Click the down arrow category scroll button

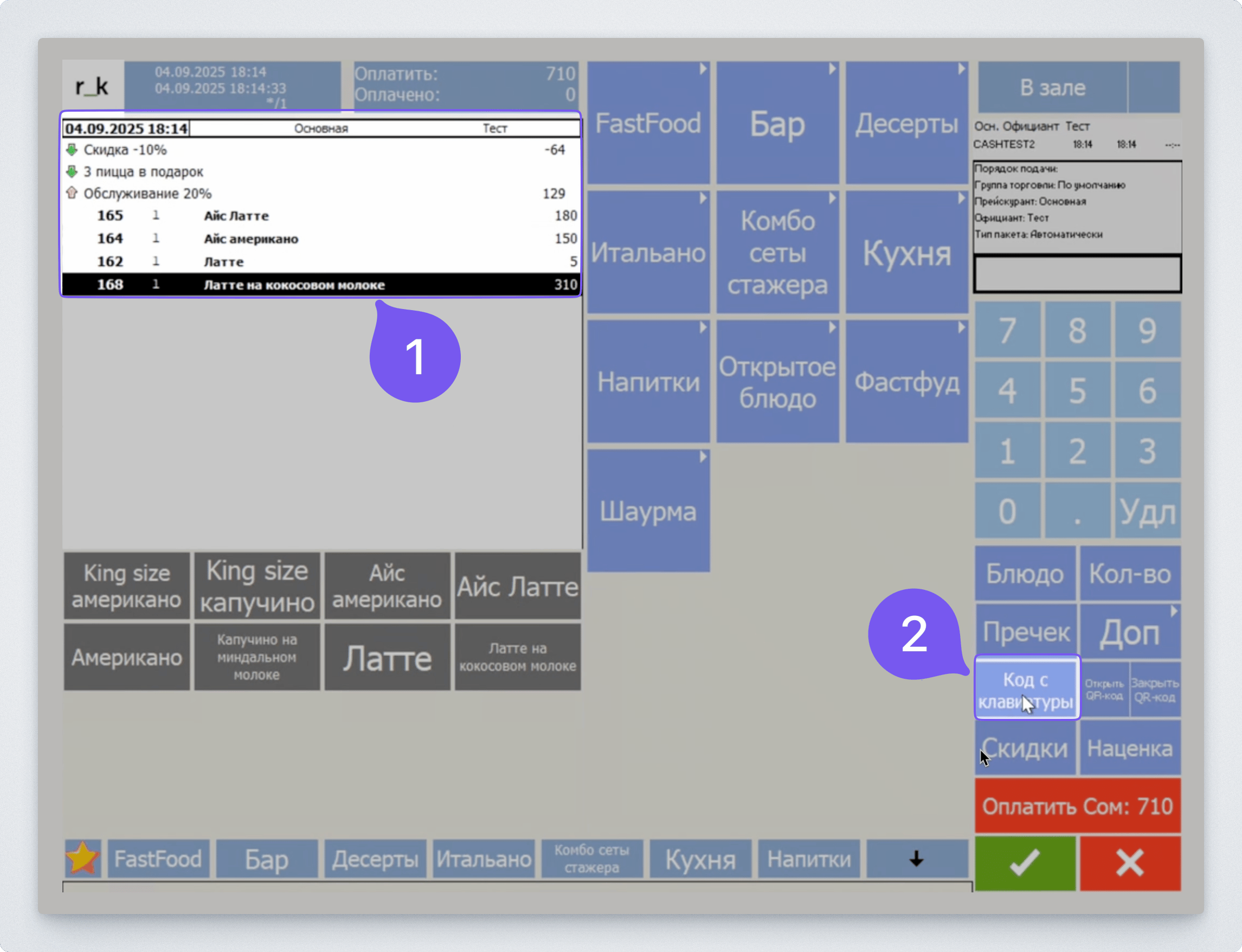[916, 859]
